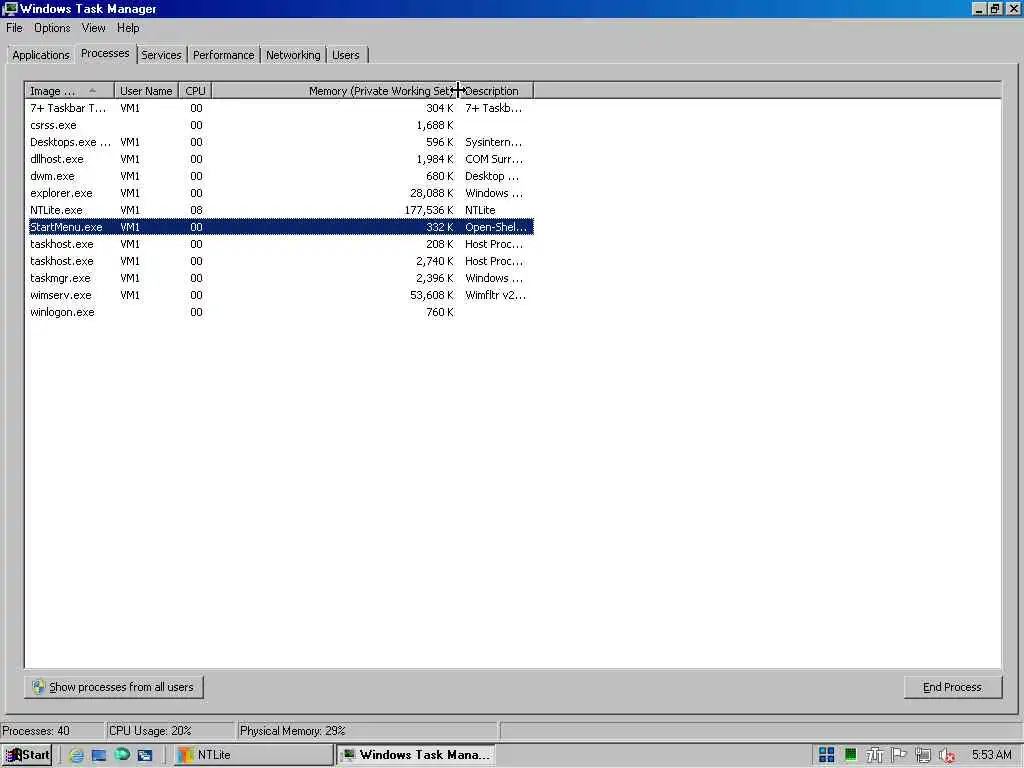Switch to the Performance tab

click(223, 55)
